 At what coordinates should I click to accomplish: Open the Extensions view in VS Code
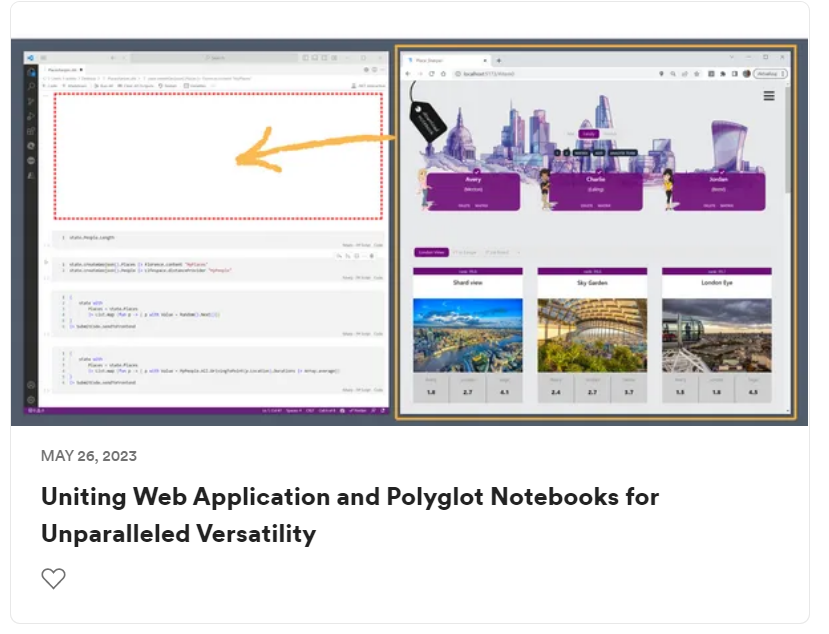[30, 129]
